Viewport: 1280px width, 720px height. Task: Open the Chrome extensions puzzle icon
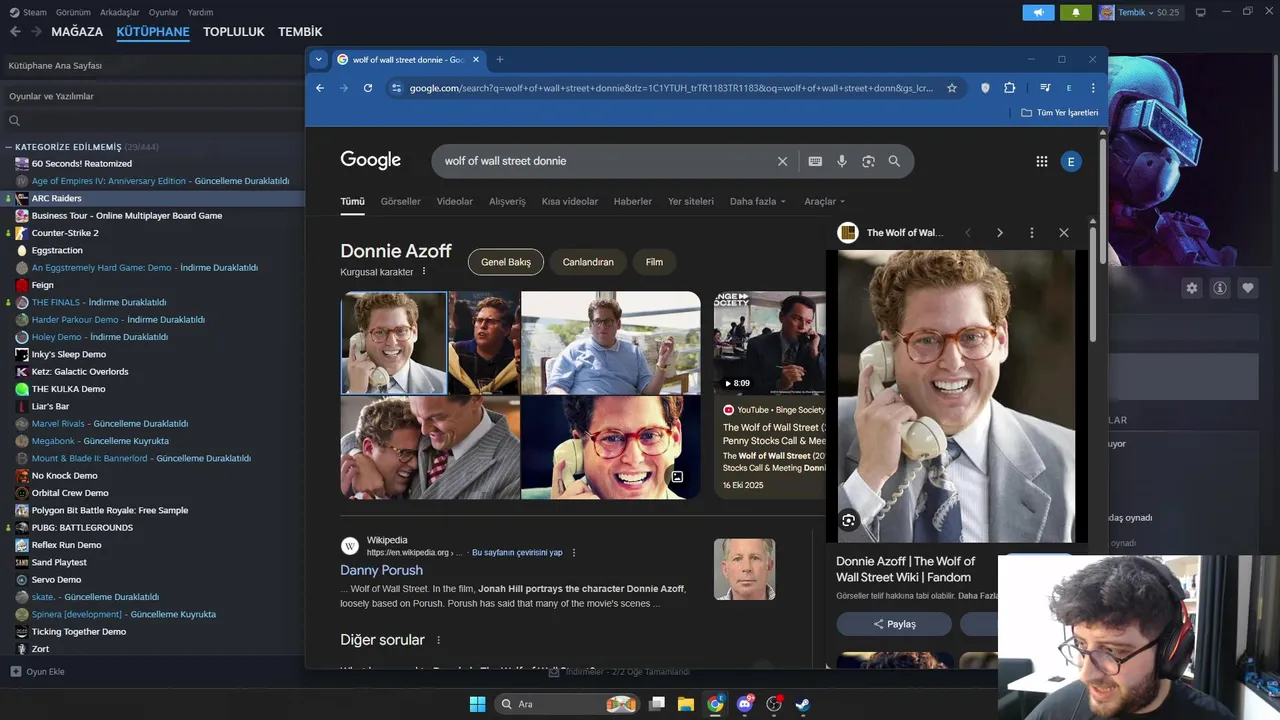pyautogui.click(x=1009, y=88)
